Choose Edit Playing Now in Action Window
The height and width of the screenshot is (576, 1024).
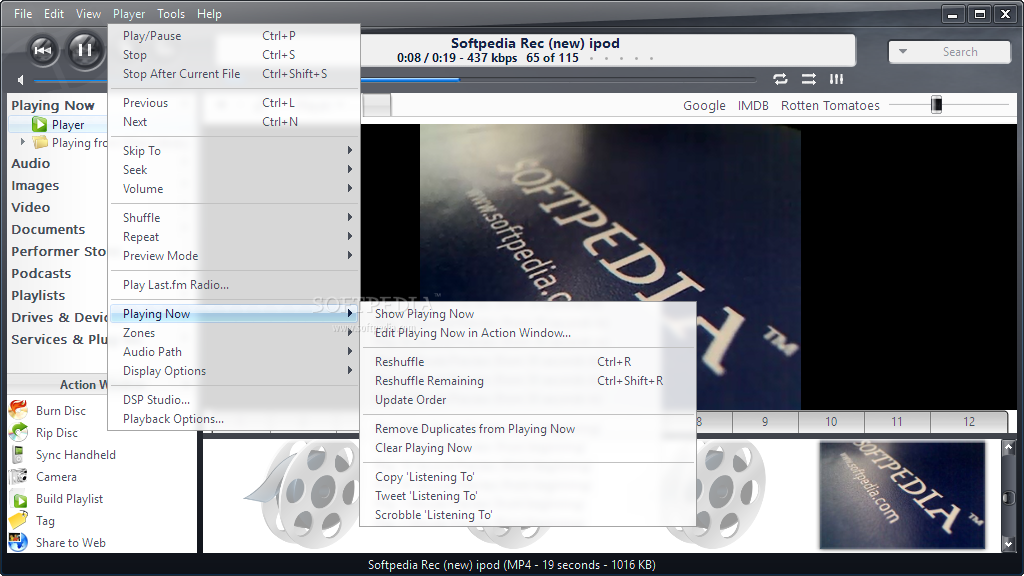528,332
